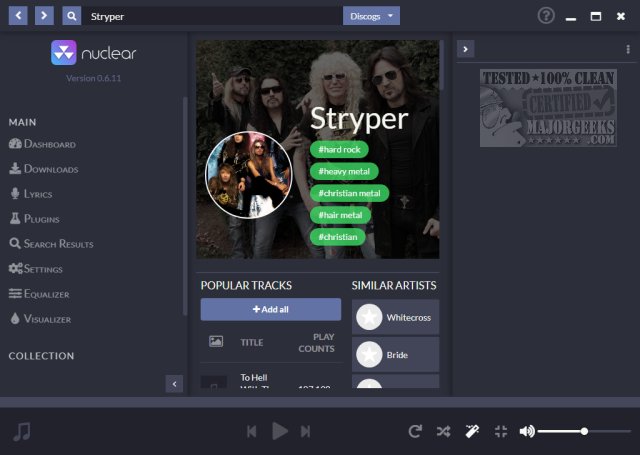
Task: Open the Downloads section
Action: pyautogui.click(x=43, y=169)
